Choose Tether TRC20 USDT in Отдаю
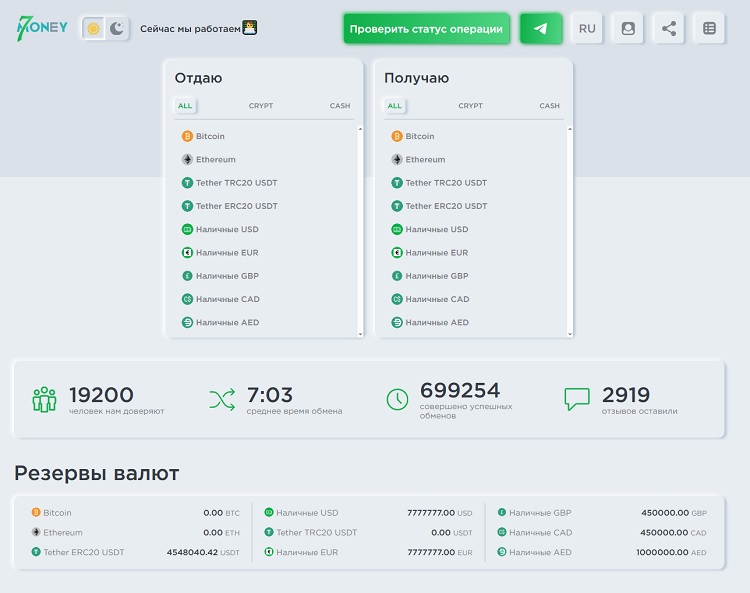The height and width of the screenshot is (593, 750). click(x=236, y=183)
